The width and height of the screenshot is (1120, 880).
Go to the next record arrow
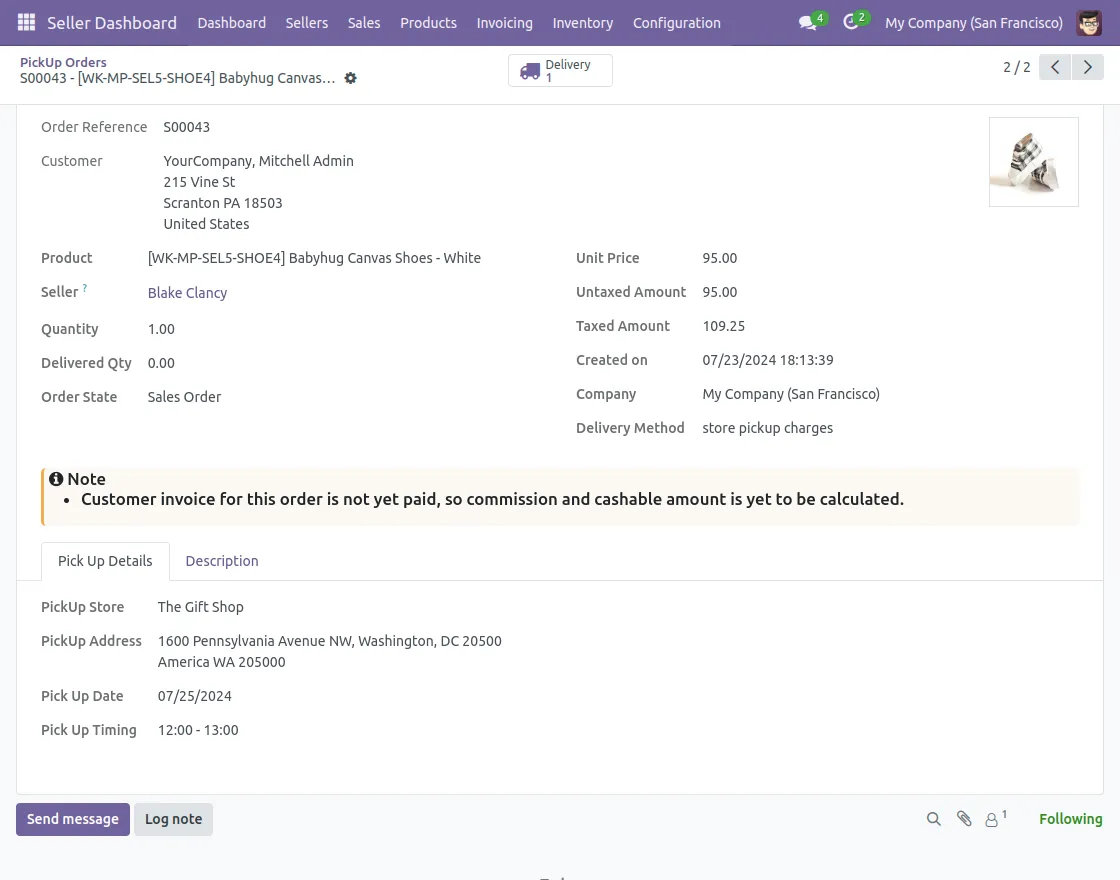click(x=1088, y=68)
